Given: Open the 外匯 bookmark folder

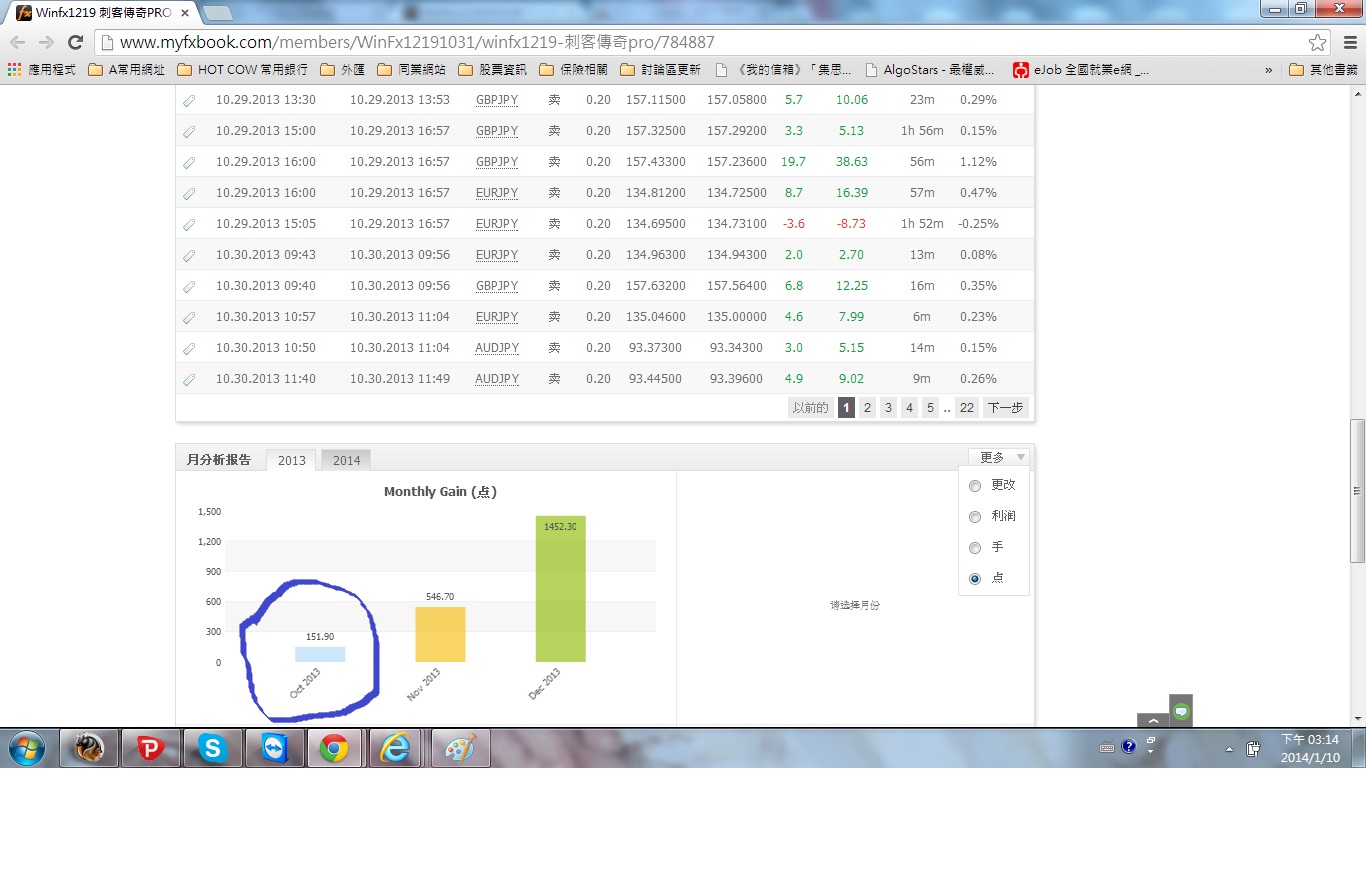Looking at the screenshot, I should point(343,70).
